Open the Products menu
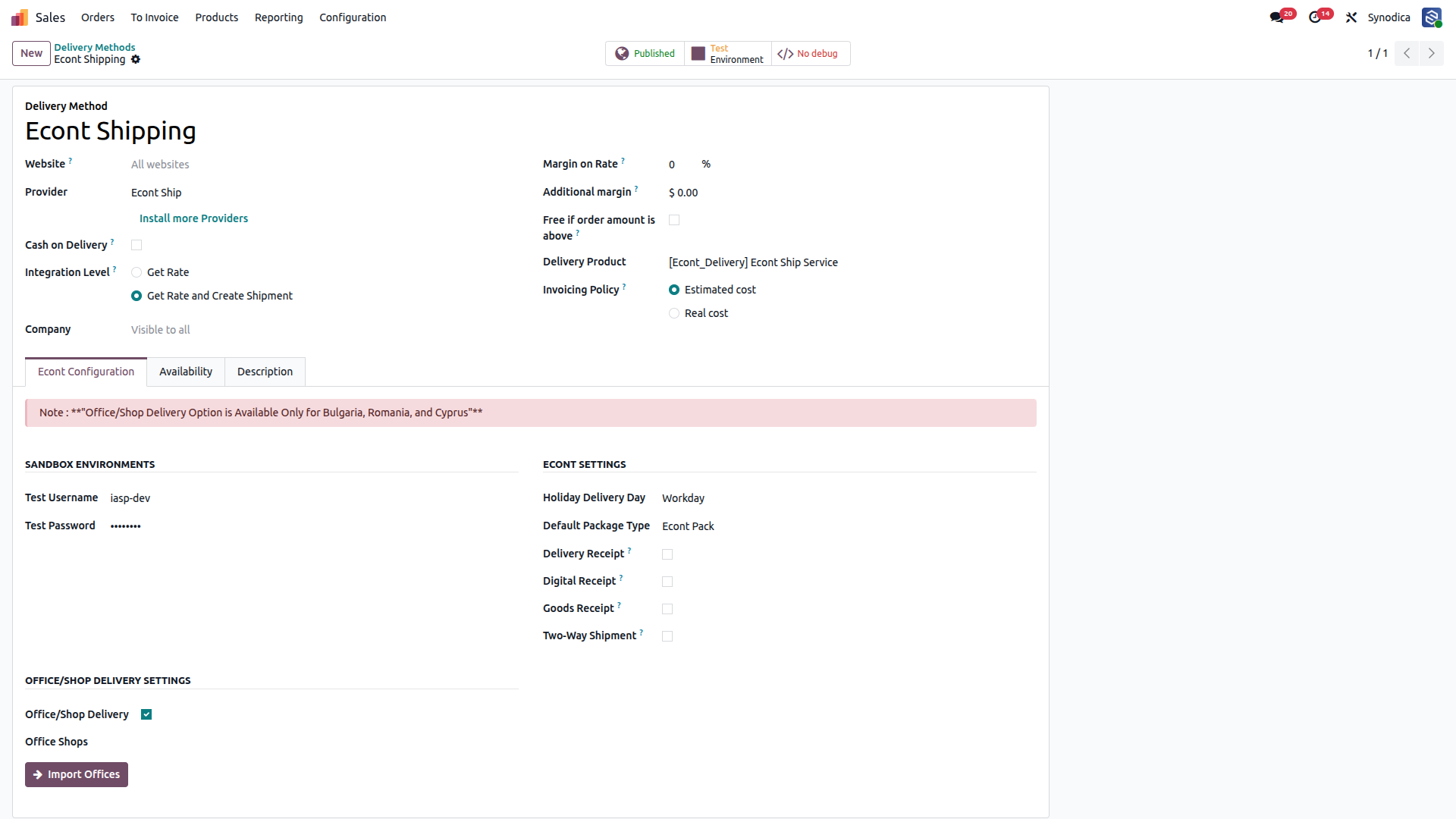 (217, 17)
